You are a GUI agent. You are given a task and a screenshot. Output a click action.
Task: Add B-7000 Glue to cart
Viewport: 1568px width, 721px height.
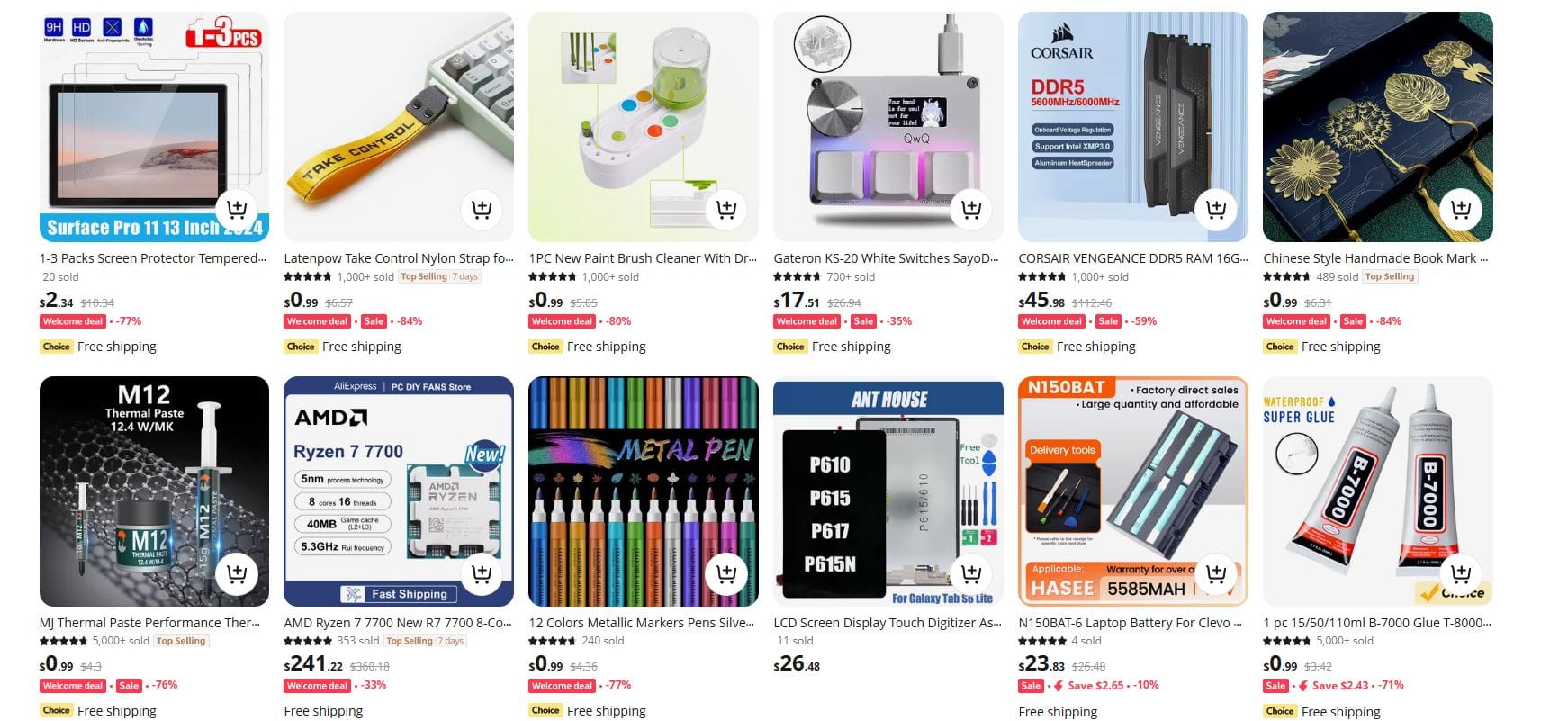[x=1461, y=573]
